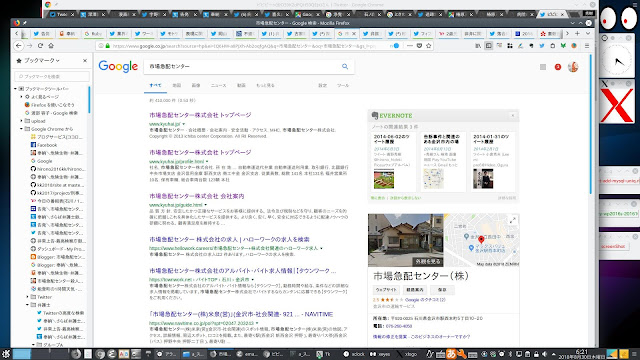Open 市場急配センター株式会社 会社案内 result
640x360 pixels.
197,196
